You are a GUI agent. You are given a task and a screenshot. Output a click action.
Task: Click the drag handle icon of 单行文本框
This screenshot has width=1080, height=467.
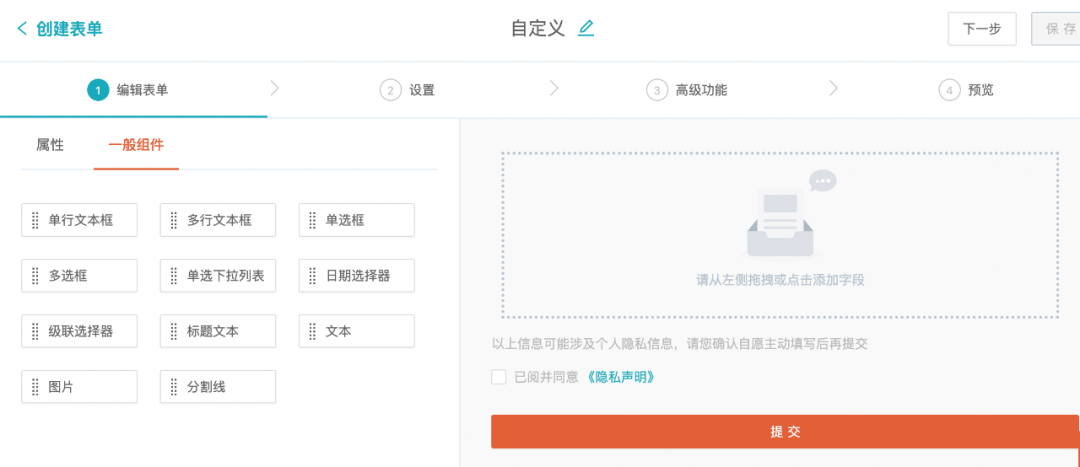click(35, 220)
